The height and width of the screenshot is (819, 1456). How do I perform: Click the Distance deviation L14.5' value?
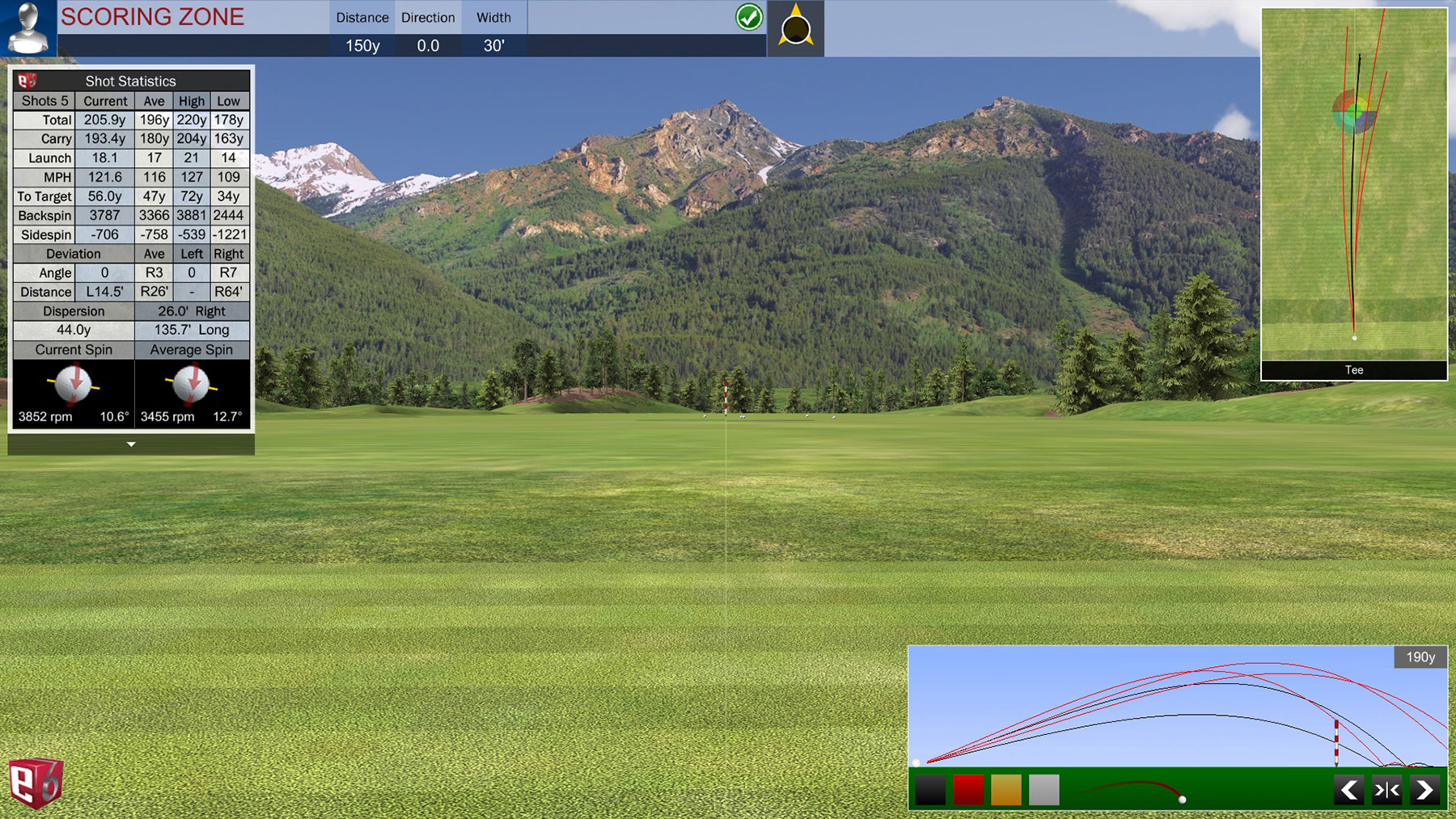[x=105, y=292]
